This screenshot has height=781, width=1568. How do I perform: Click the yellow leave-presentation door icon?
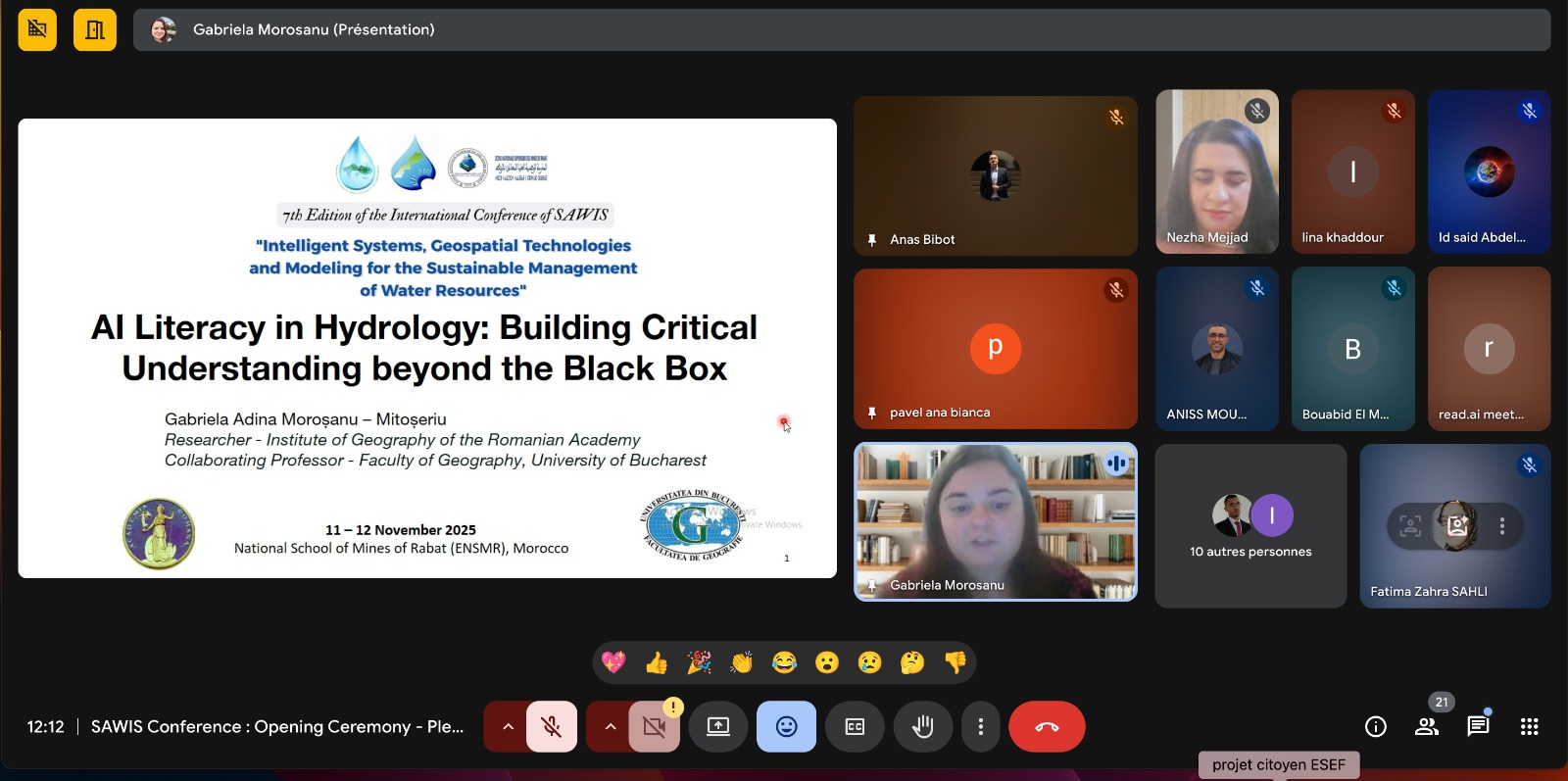coord(95,30)
